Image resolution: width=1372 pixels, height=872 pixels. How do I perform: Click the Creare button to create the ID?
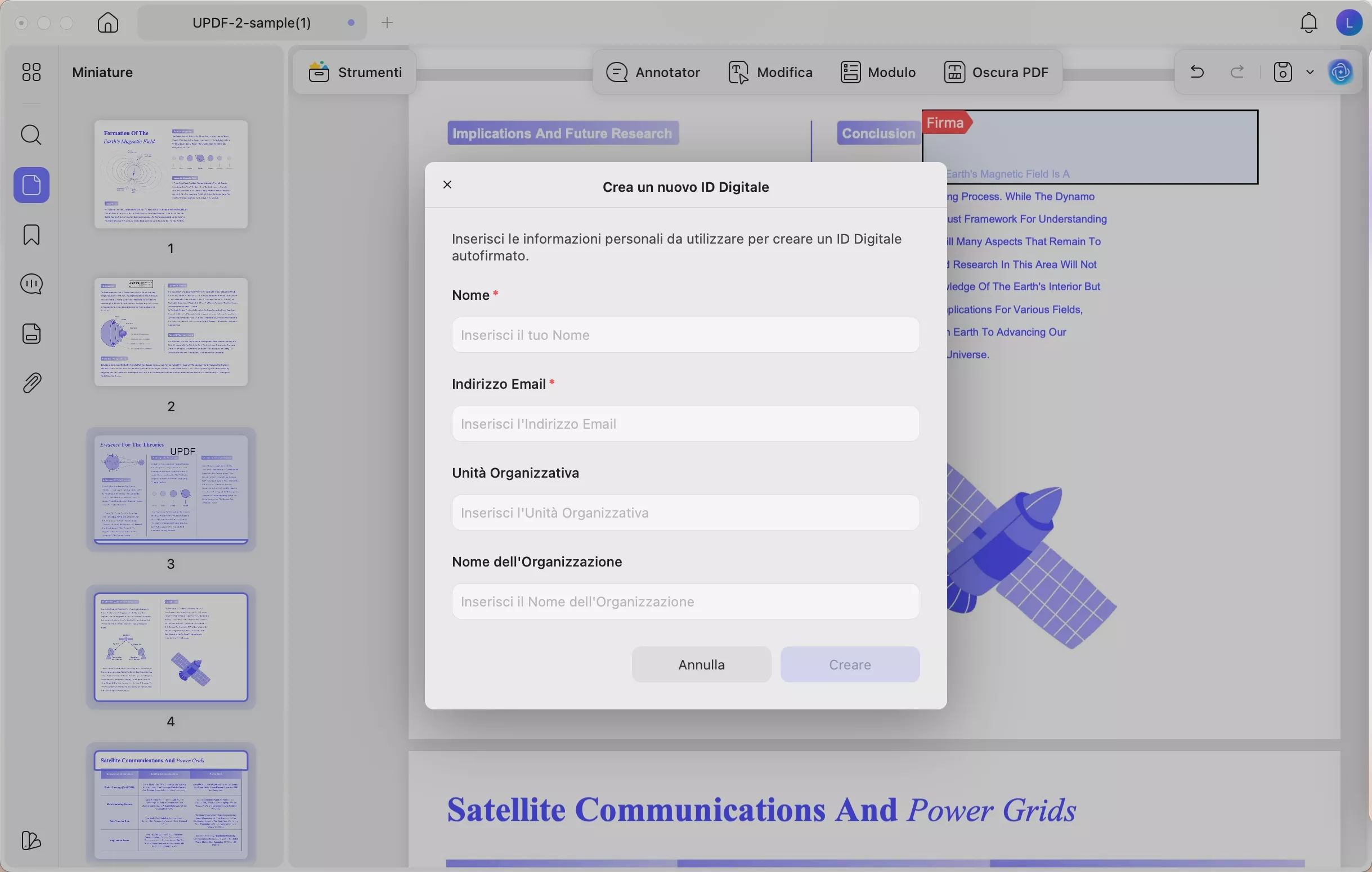tap(850, 664)
